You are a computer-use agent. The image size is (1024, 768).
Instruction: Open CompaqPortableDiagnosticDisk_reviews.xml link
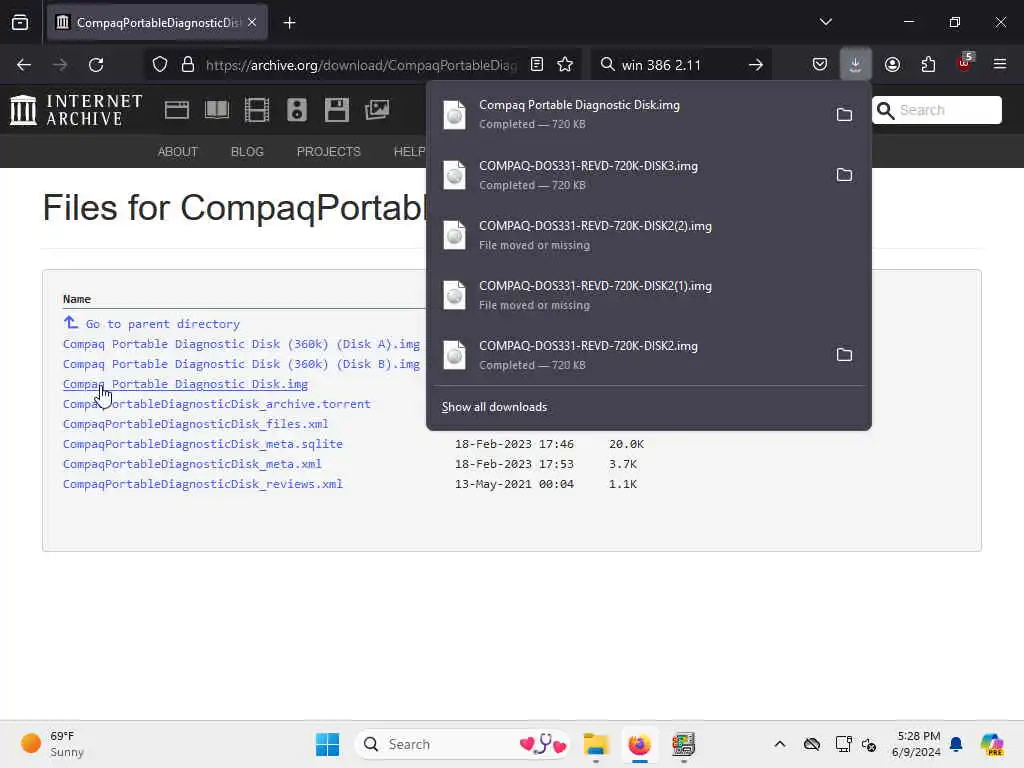[x=202, y=485]
